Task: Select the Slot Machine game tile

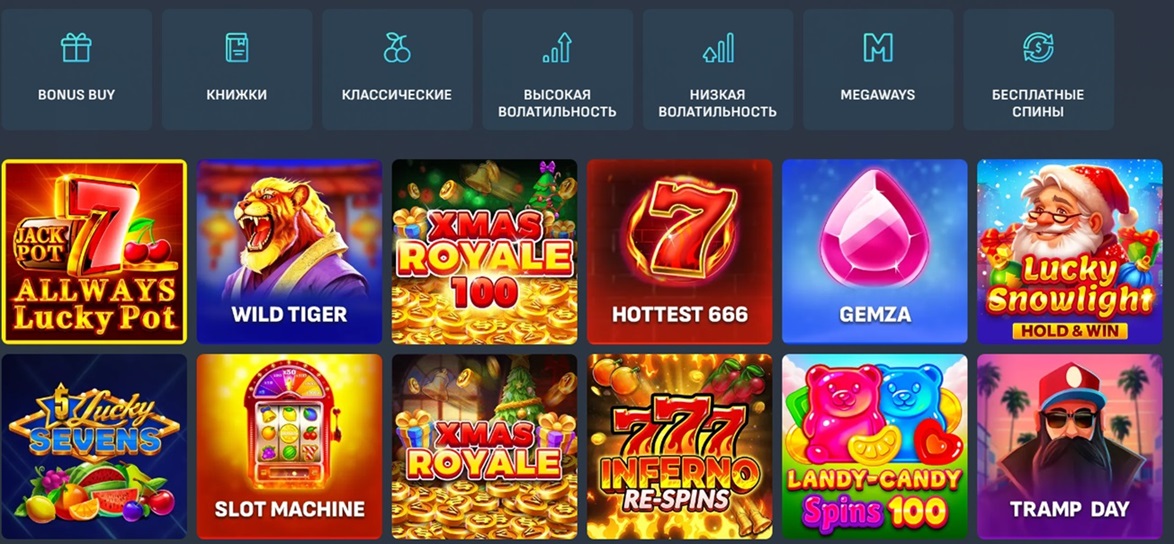Action: [289, 447]
